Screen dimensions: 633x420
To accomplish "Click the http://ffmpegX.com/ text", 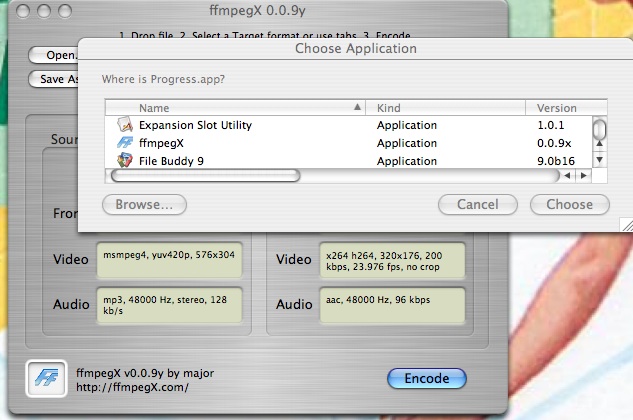I will click(x=132, y=387).
